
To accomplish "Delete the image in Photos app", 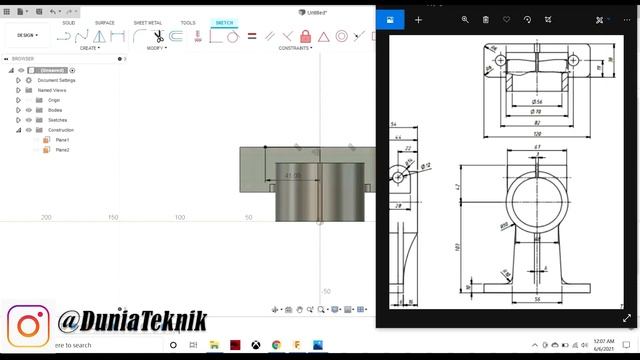I will (x=486, y=20).
